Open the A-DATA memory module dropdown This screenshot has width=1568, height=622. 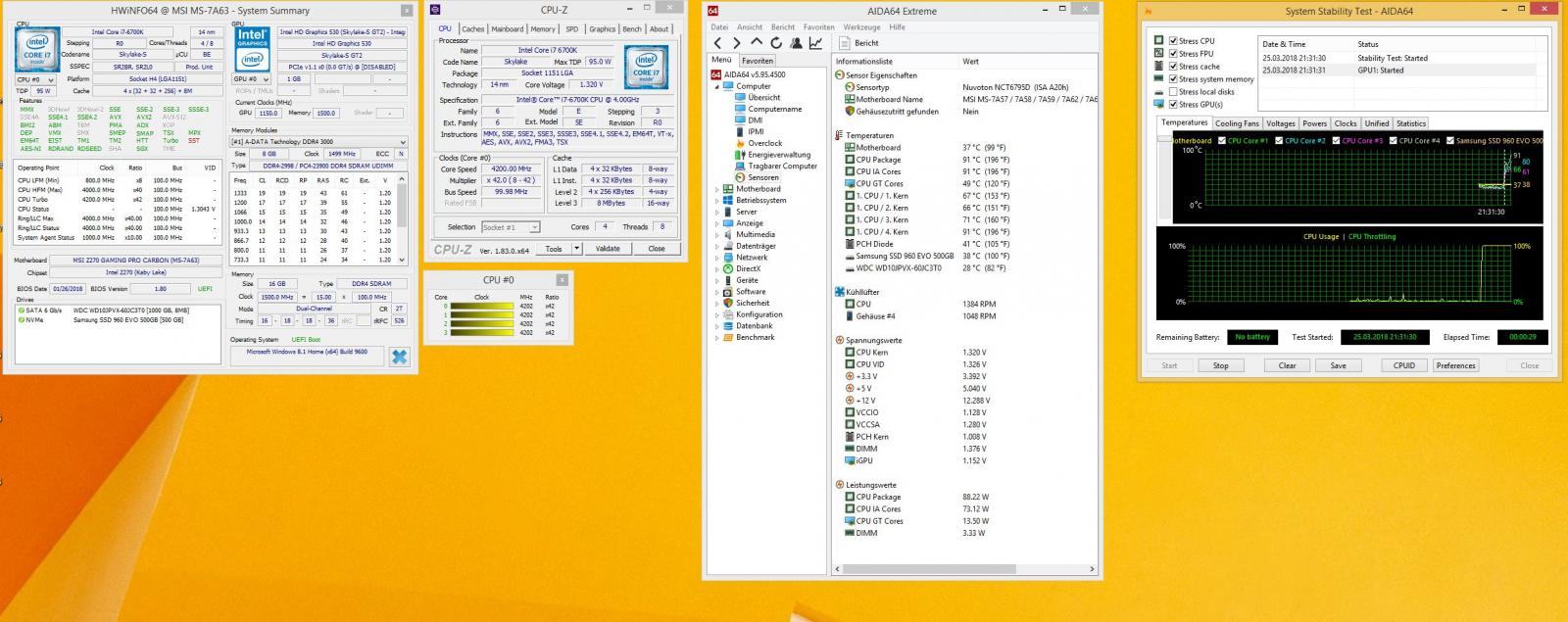click(318, 142)
